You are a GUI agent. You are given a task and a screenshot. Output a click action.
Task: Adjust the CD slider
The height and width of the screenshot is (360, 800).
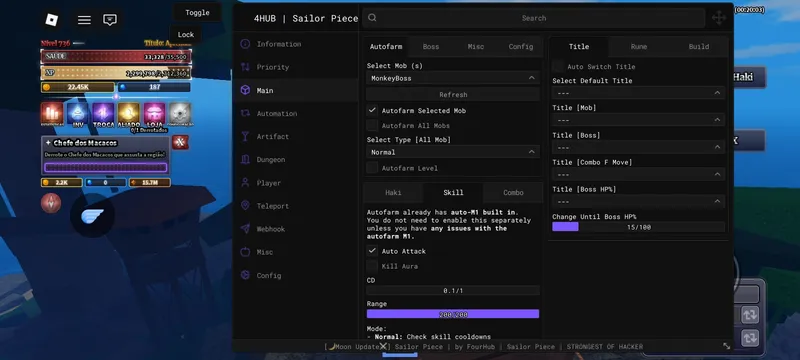point(453,290)
